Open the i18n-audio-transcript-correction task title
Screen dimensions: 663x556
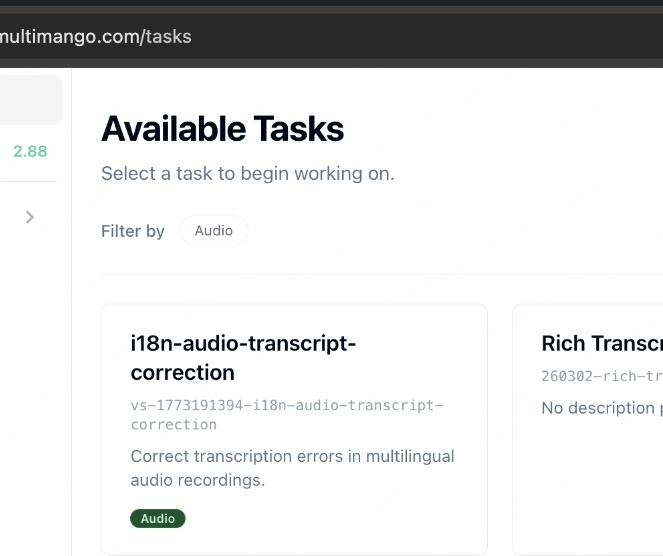[x=243, y=358]
